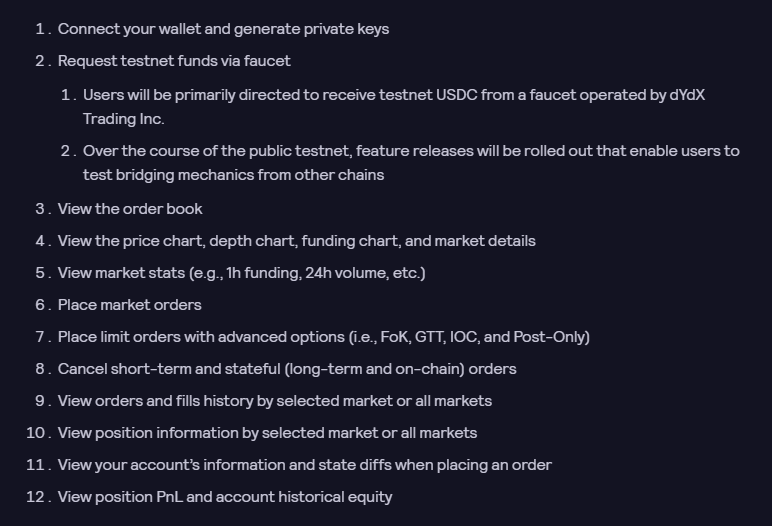Click 'View market stats' list item
Image resolution: width=772 pixels, height=526 pixels.
coord(242,273)
